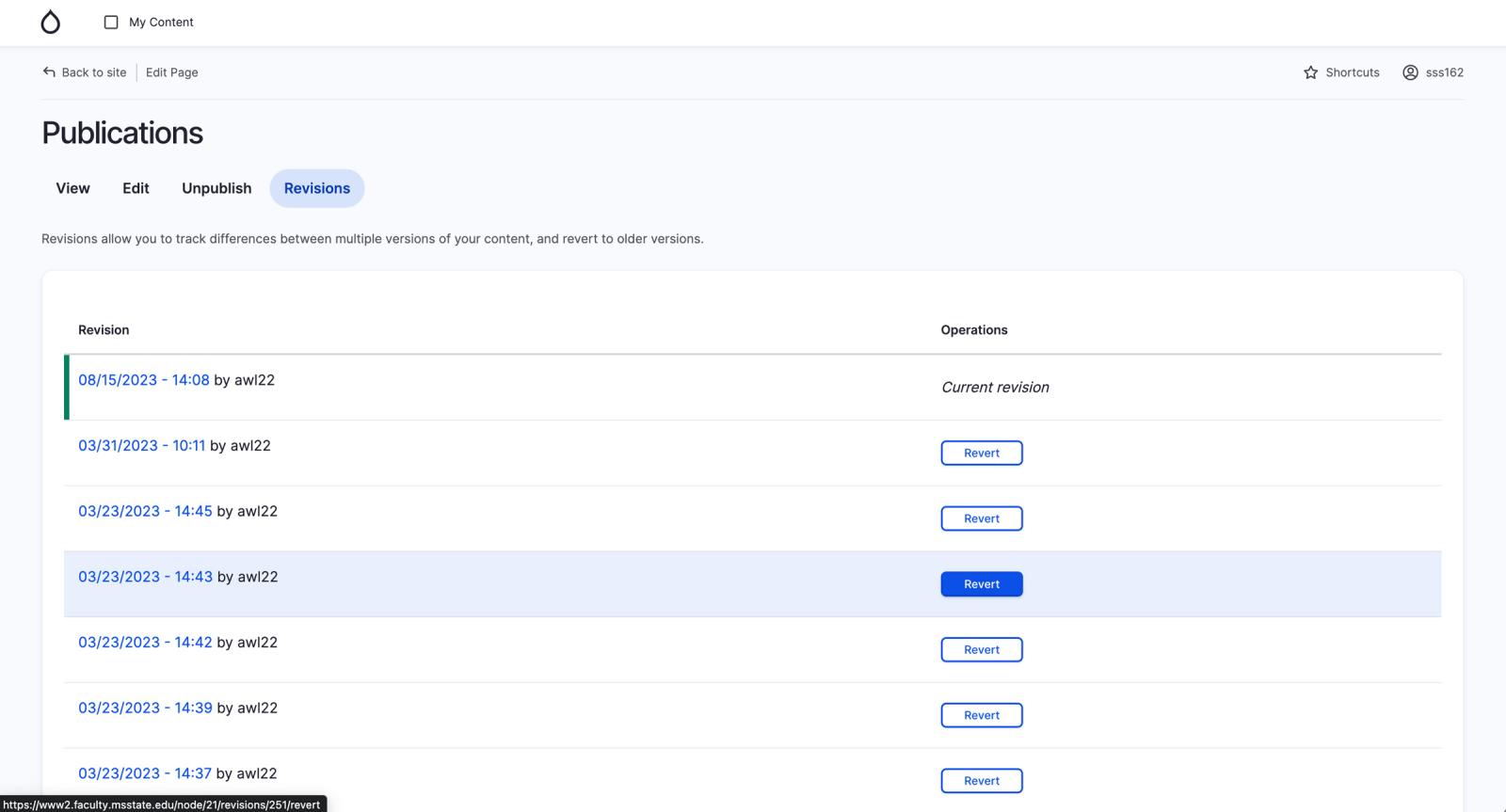Click the My Content square icon
Screen dimensions: 1506x812
click(x=111, y=23)
